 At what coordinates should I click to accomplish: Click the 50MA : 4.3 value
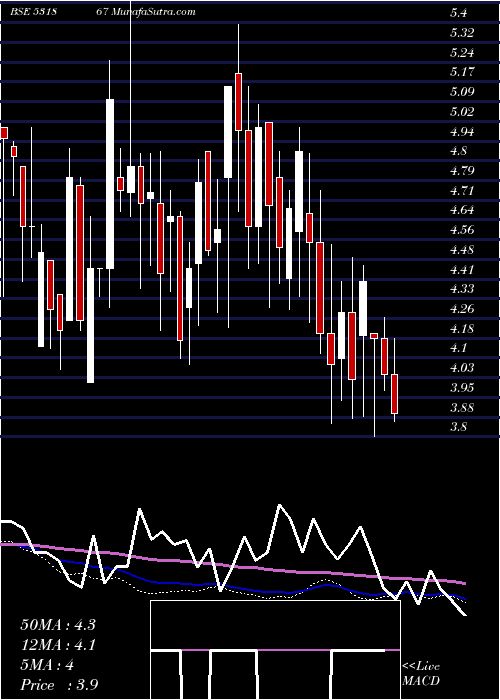point(58,624)
